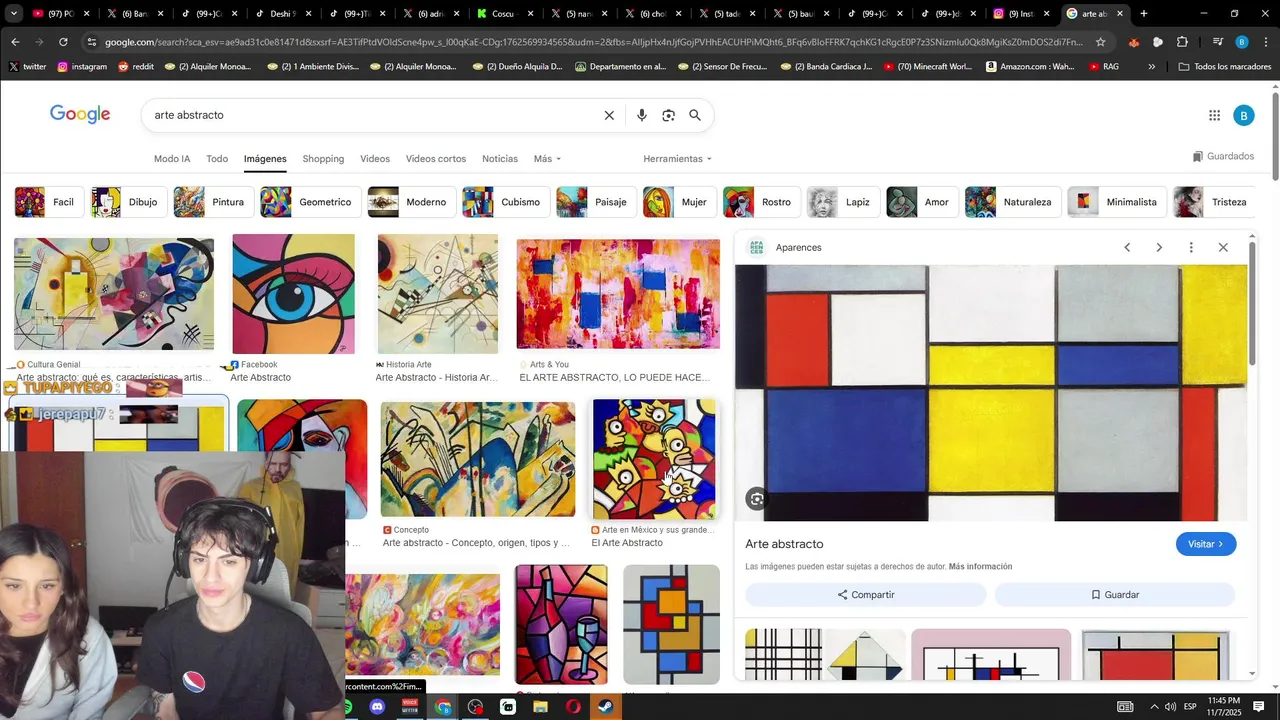
Task: Bookmark this page with the star icon
Action: pos(1101,42)
